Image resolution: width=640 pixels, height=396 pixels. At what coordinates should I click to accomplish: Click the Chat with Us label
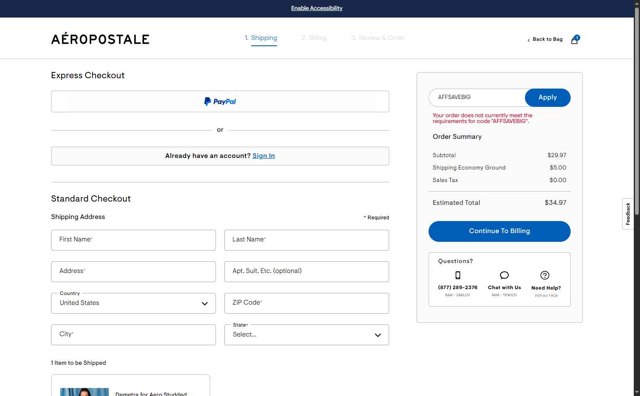coord(504,287)
